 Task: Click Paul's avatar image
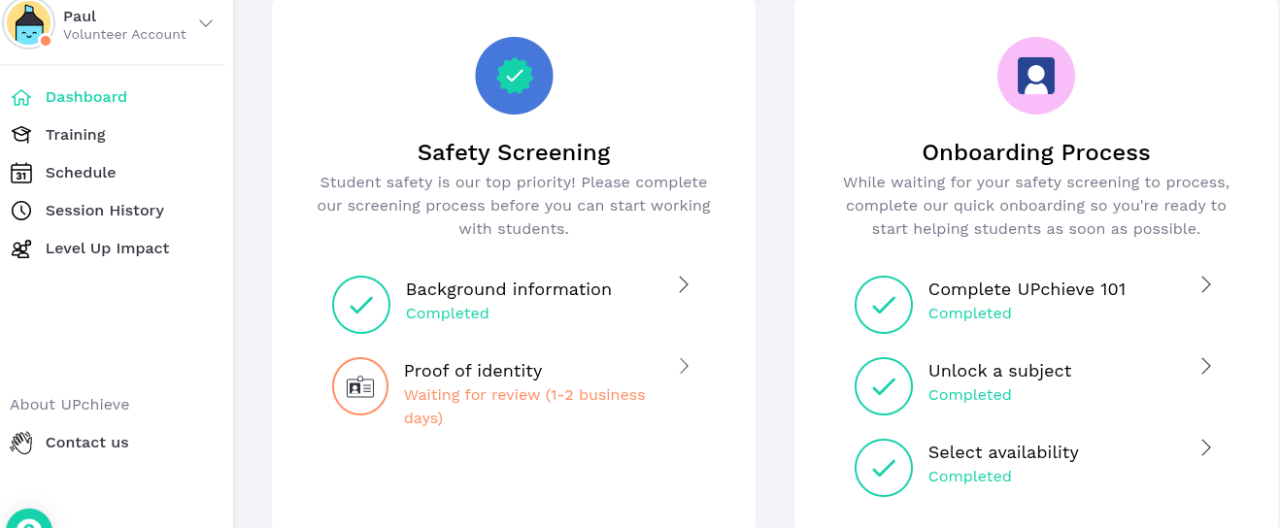[28, 24]
